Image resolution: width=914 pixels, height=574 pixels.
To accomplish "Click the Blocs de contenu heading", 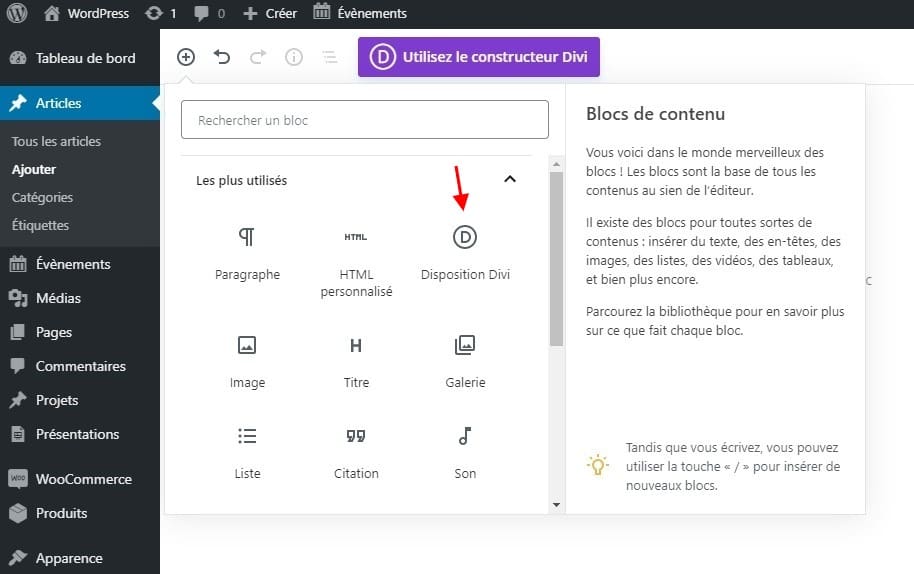I will click(x=655, y=114).
